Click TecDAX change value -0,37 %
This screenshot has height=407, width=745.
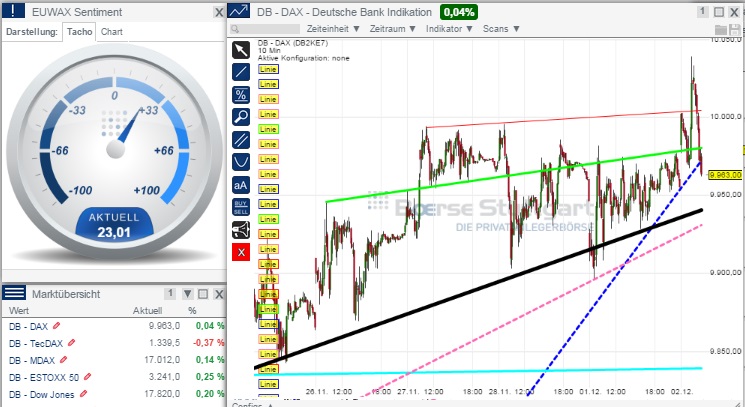(x=209, y=343)
